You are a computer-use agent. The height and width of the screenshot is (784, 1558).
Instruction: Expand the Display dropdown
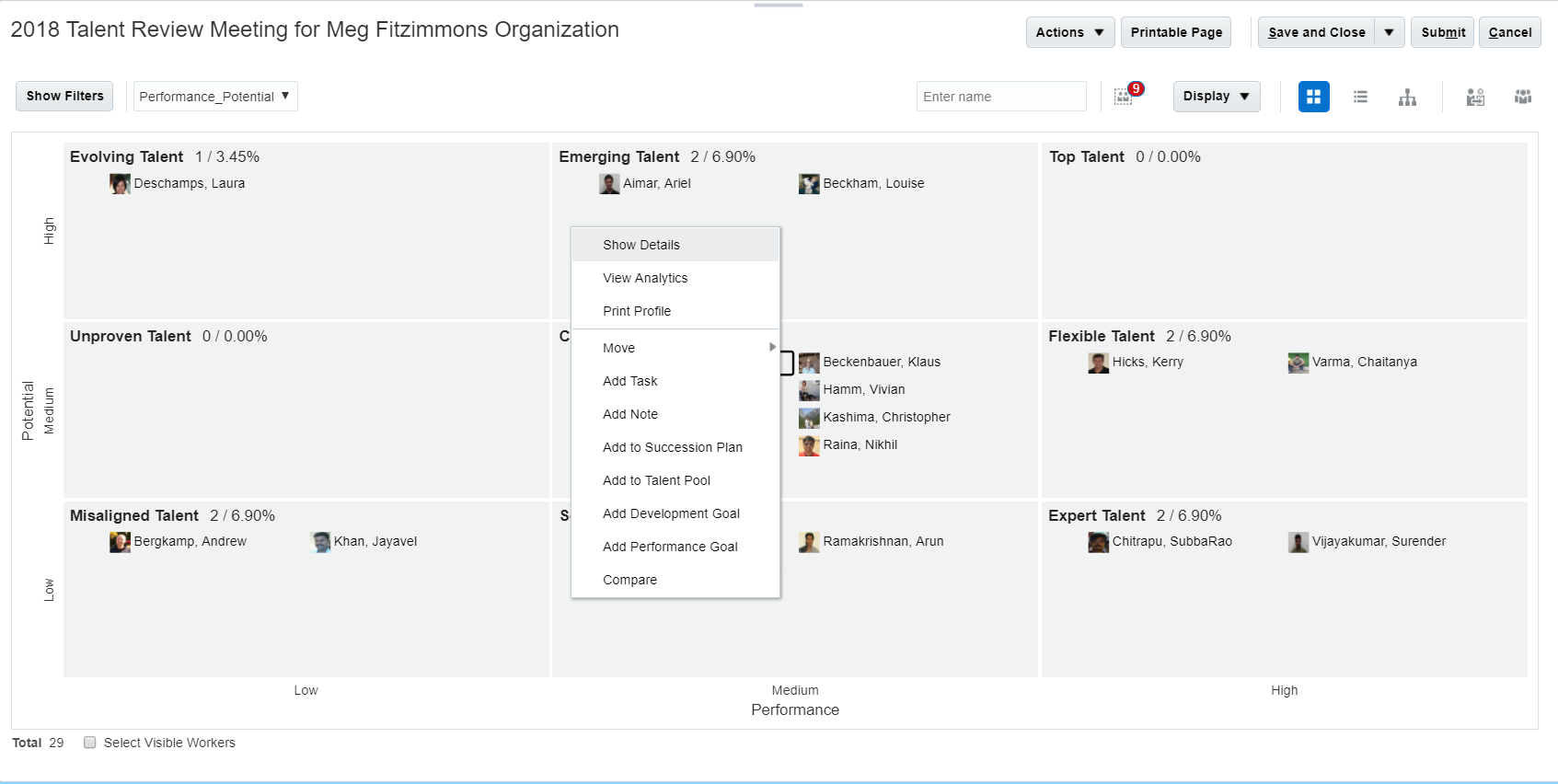click(x=1216, y=97)
